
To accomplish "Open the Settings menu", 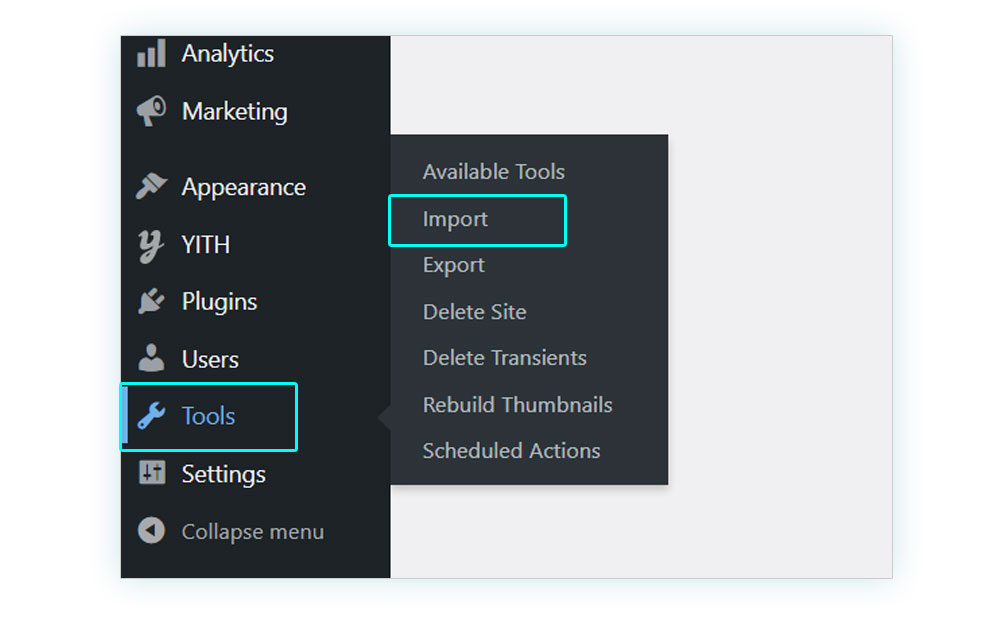I will pos(224,474).
